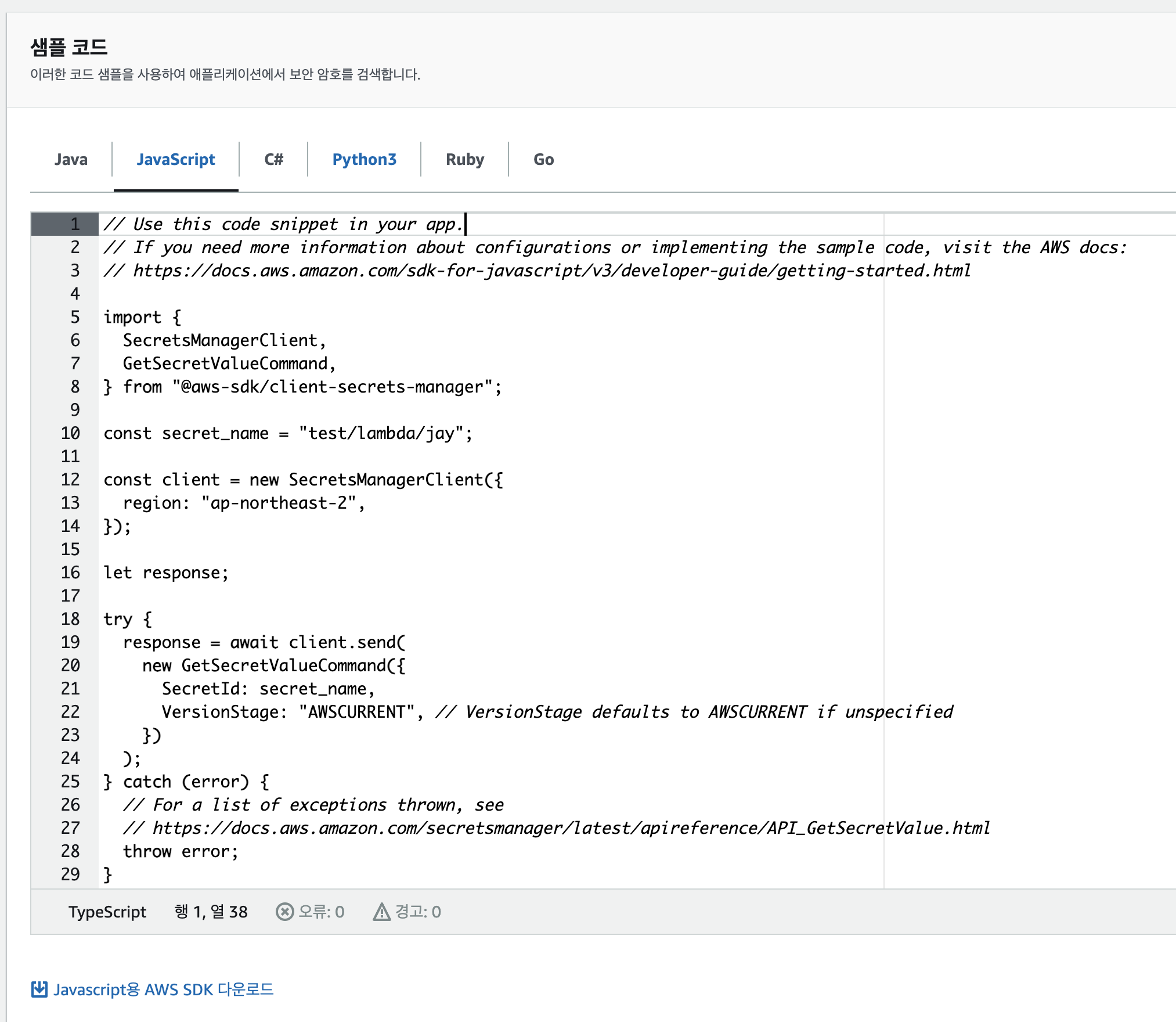Click the row and column position indicator

(211, 912)
